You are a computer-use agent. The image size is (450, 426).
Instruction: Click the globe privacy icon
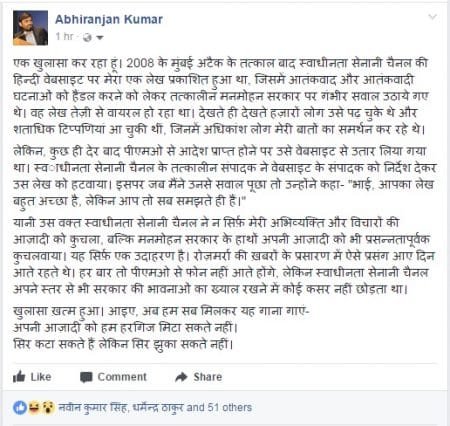tap(87, 37)
